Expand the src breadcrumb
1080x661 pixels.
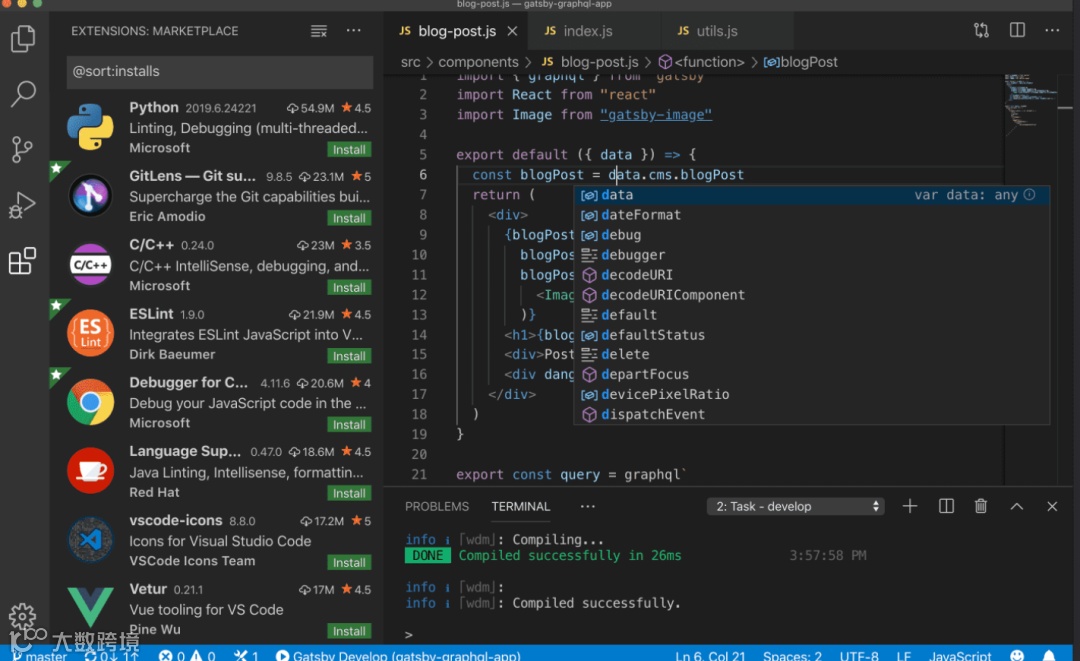411,62
